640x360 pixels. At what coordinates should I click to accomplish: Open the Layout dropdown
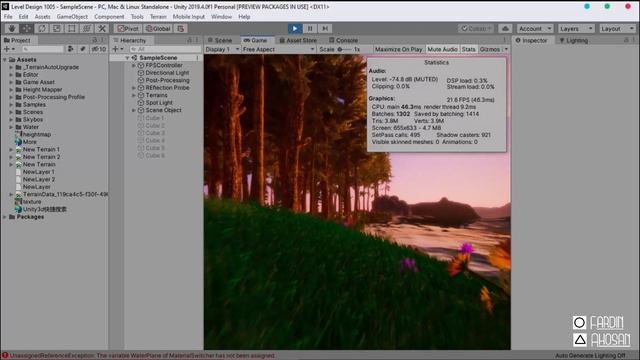pos(618,29)
